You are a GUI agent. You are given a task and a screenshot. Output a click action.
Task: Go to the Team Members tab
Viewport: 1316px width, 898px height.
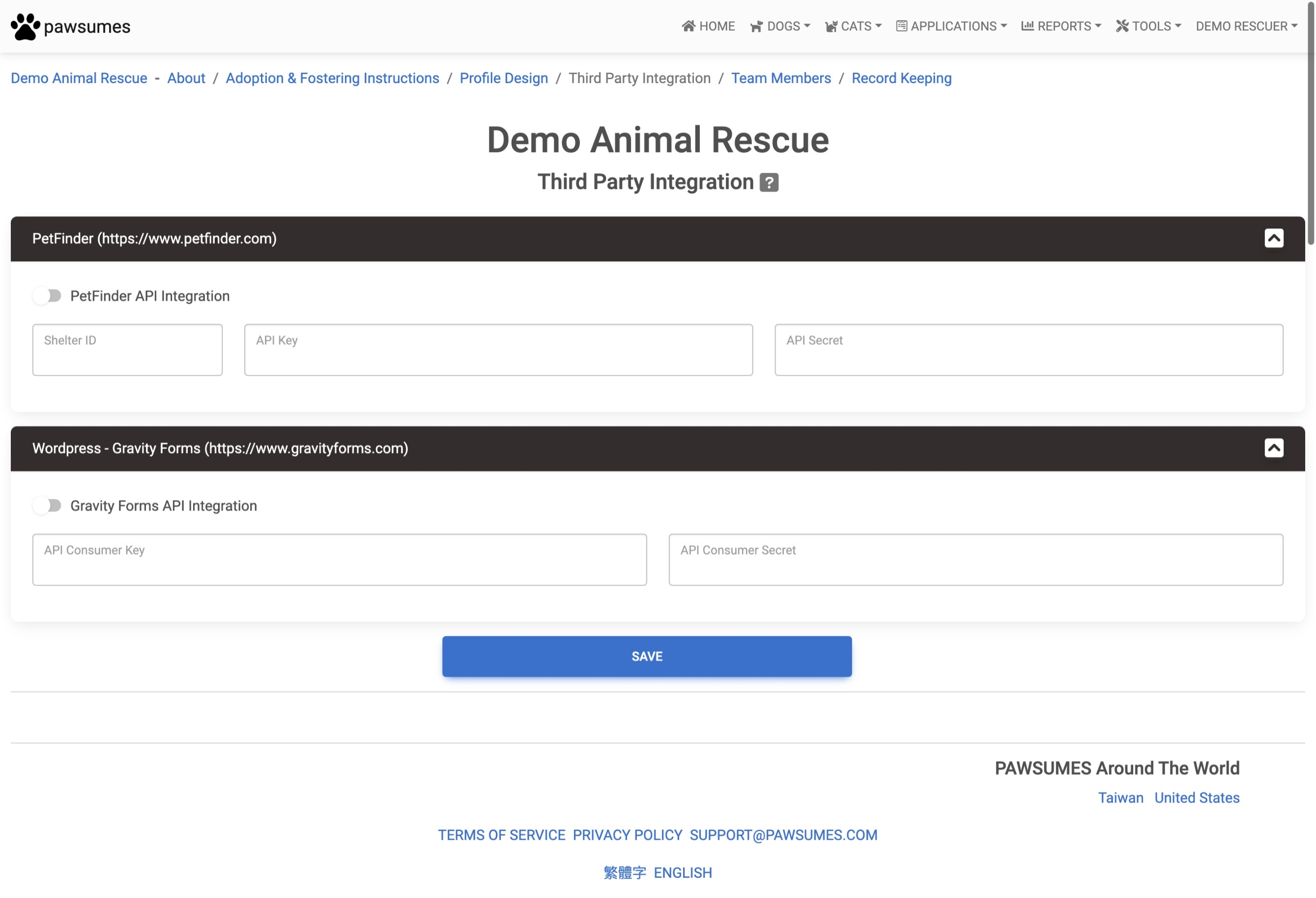(x=781, y=78)
